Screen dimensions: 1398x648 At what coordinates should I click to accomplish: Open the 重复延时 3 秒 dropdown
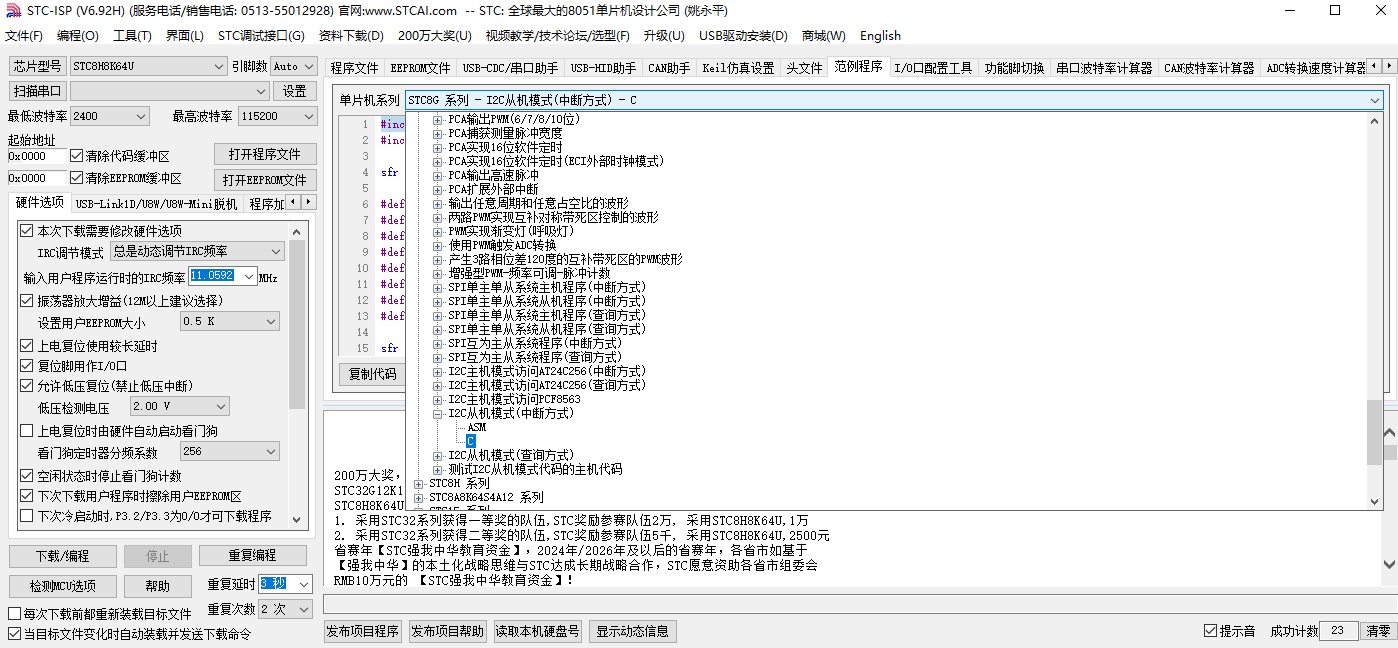coord(304,584)
